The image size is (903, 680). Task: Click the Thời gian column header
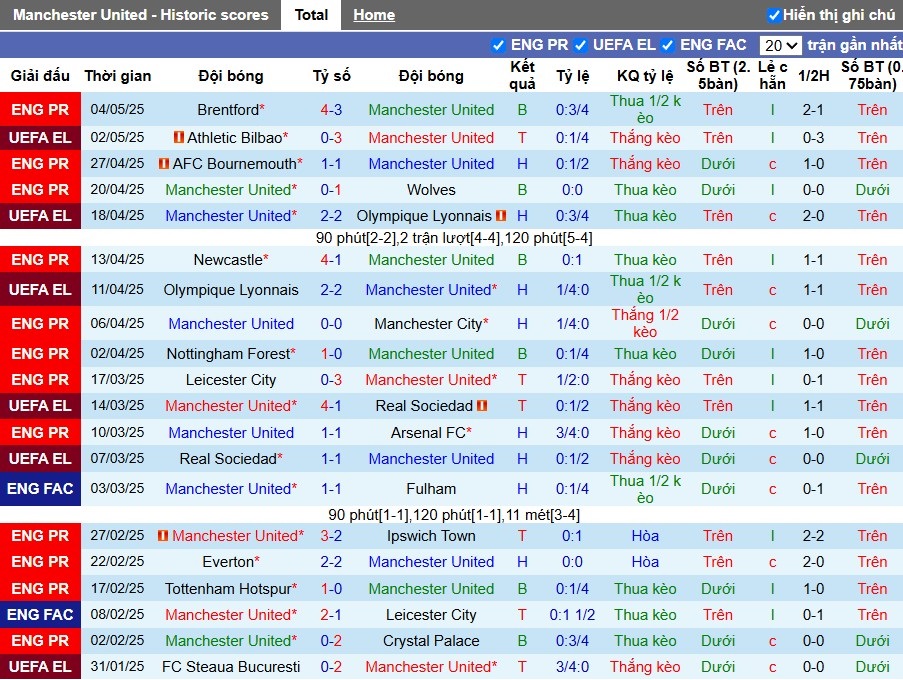(x=117, y=75)
